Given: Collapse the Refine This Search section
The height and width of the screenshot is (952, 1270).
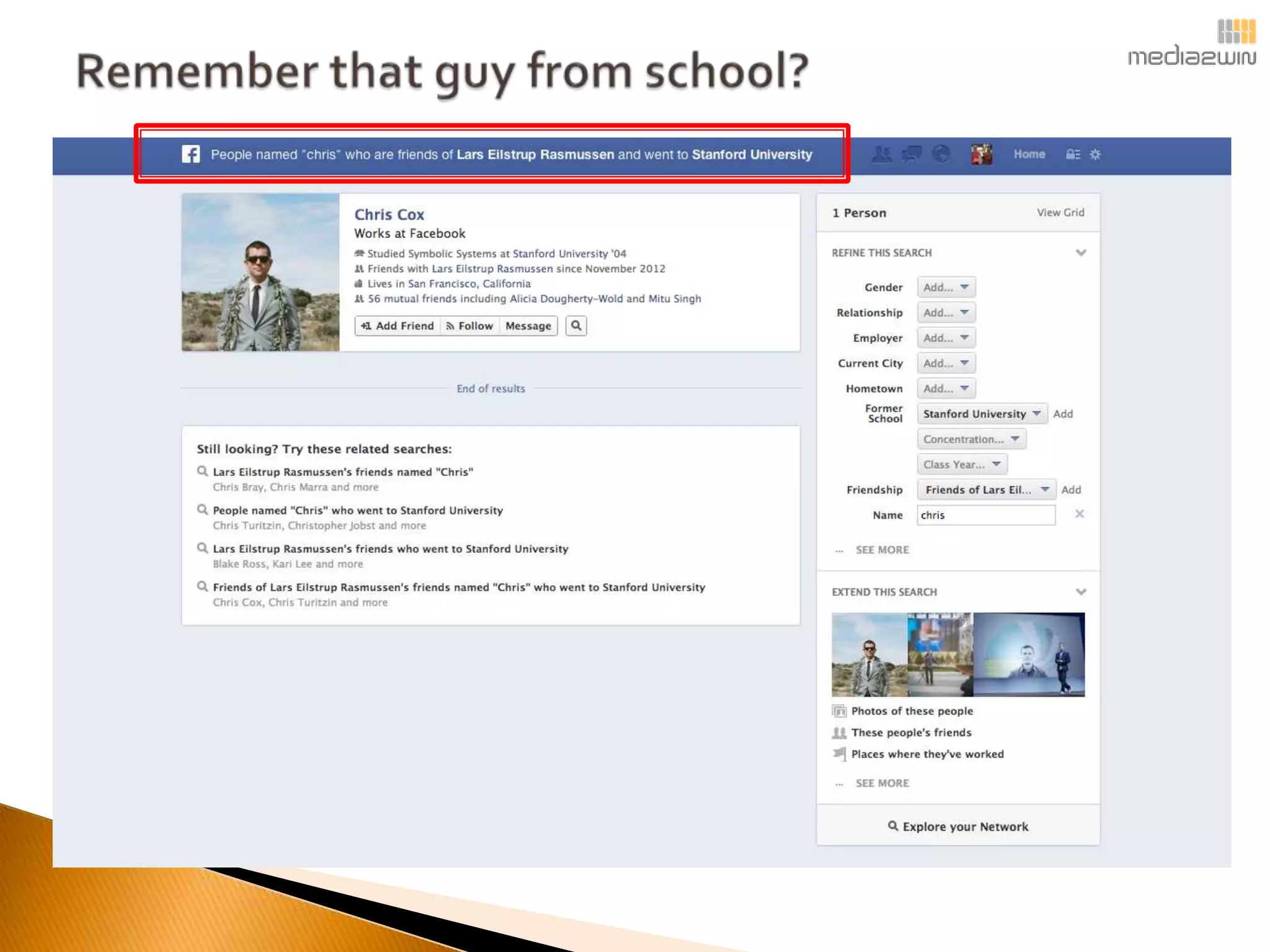Looking at the screenshot, I should click(x=1080, y=253).
